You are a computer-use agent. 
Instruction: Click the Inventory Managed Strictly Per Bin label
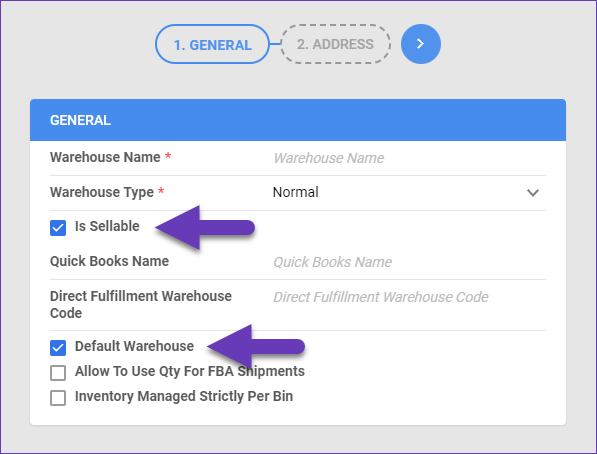point(184,396)
